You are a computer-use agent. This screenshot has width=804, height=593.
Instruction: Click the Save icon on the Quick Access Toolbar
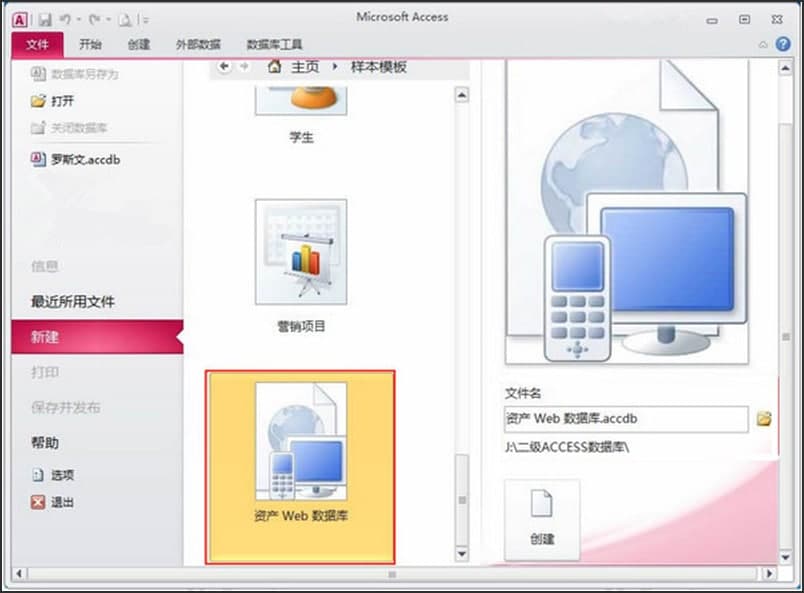point(44,18)
